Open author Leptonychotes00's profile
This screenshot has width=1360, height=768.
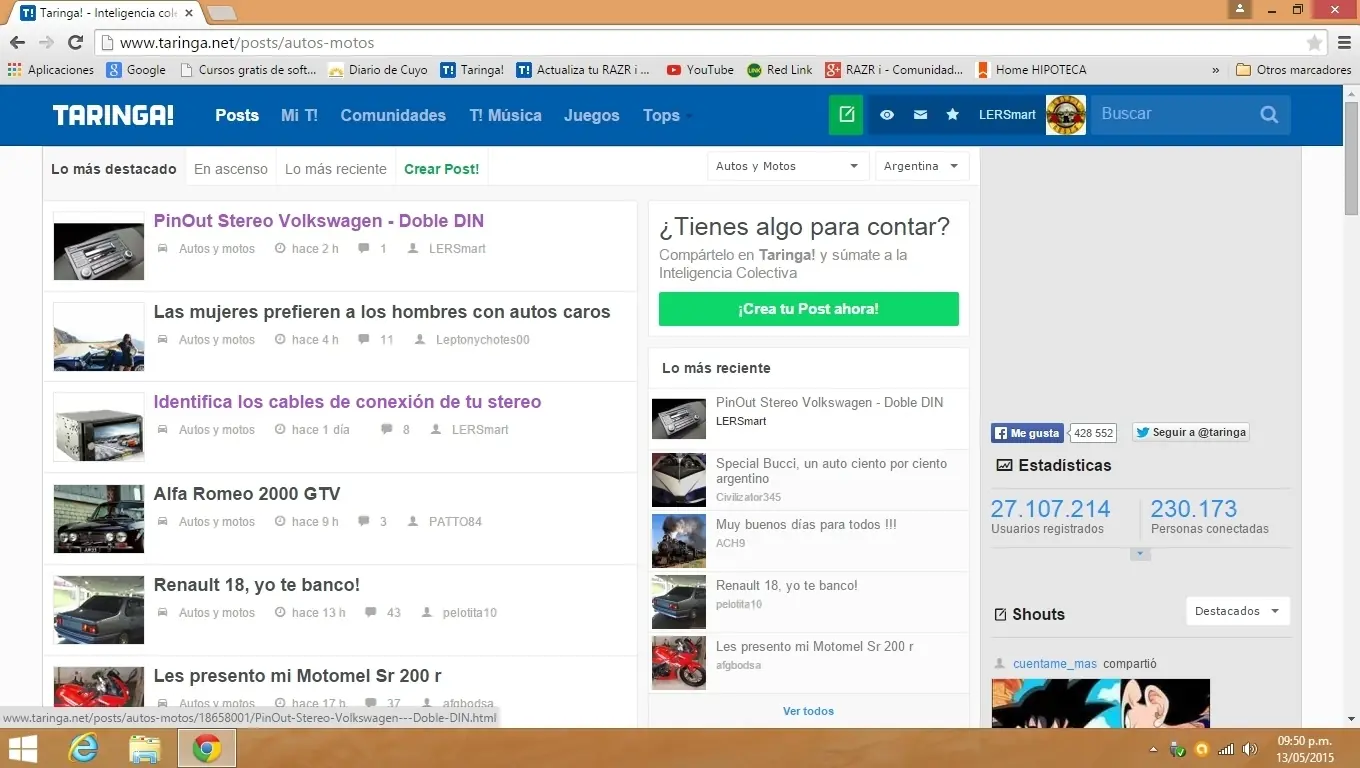point(483,340)
